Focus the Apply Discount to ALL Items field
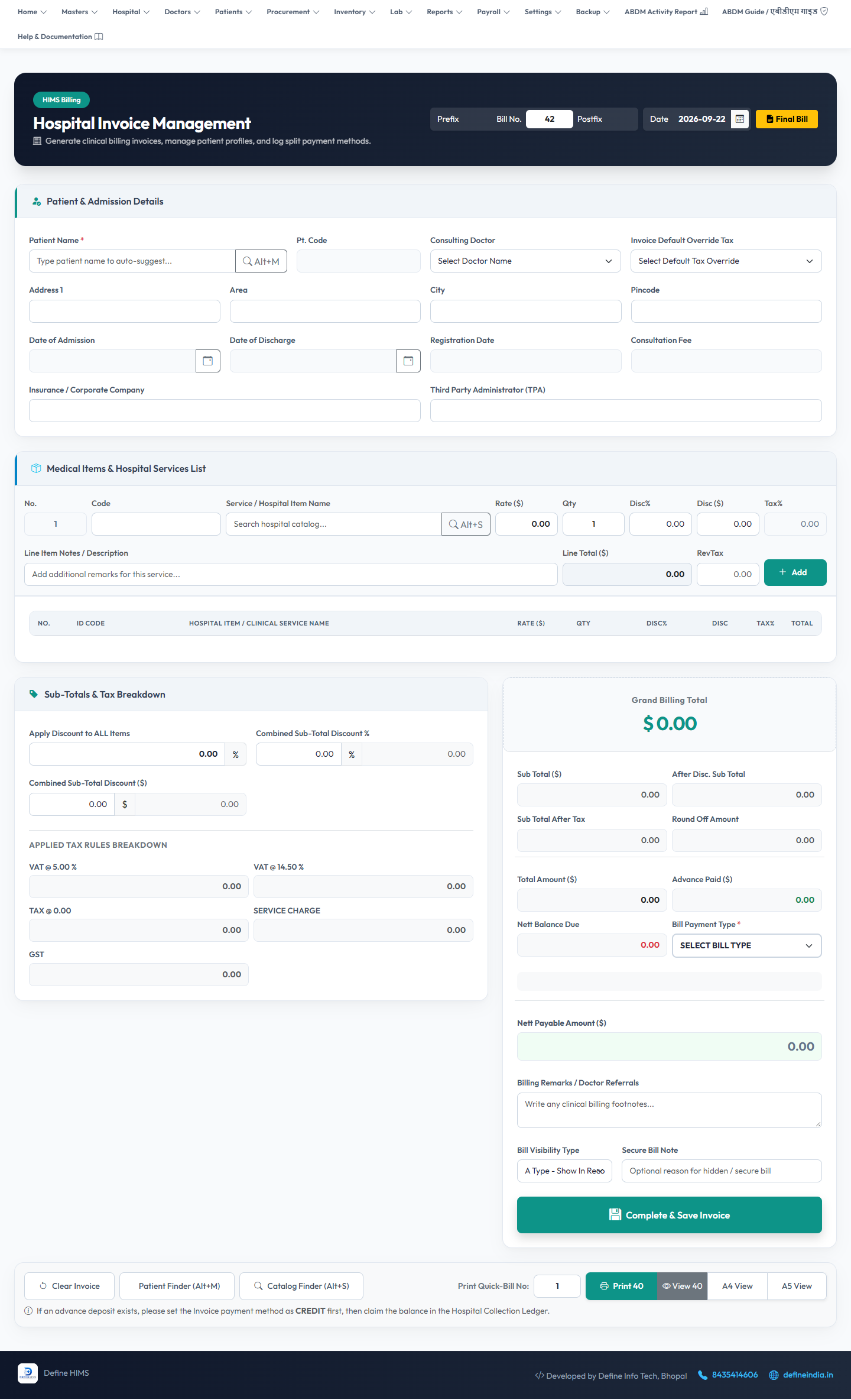The height and width of the screenshot is (1400, 851). (127, 754)
